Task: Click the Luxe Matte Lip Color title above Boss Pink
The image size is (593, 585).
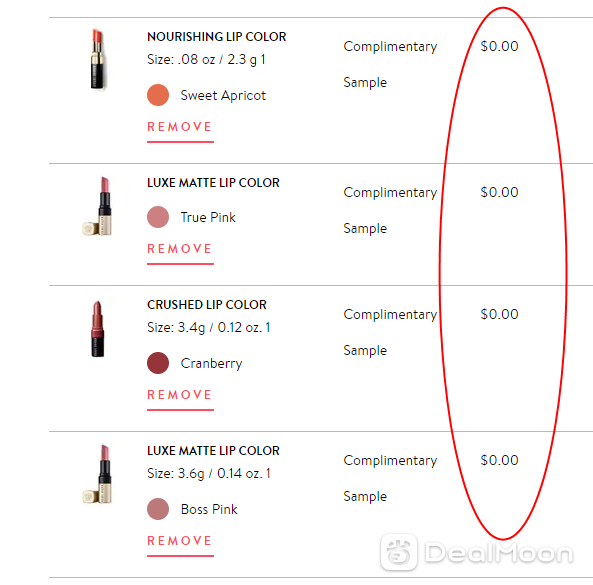Action: [x=213, y=451]
